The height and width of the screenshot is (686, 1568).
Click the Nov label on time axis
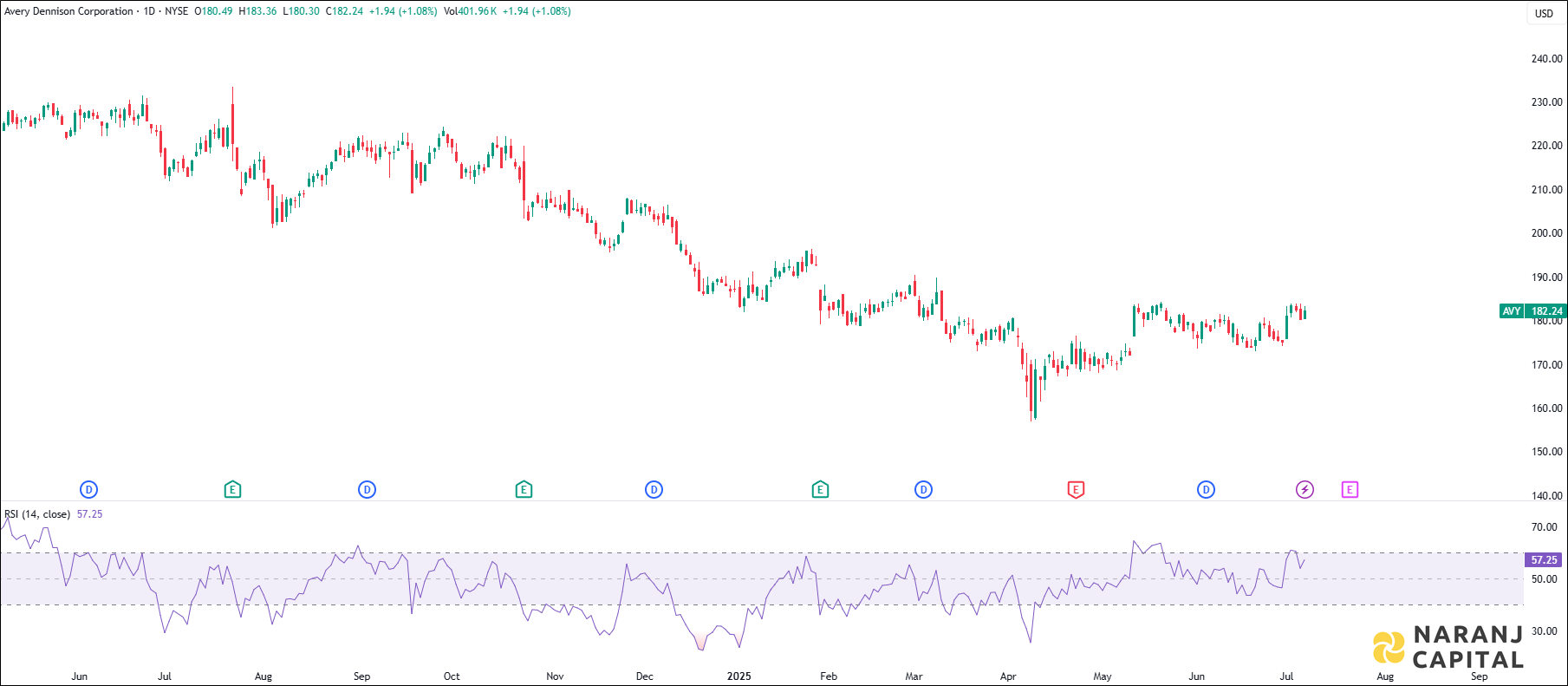coord(555,676)
